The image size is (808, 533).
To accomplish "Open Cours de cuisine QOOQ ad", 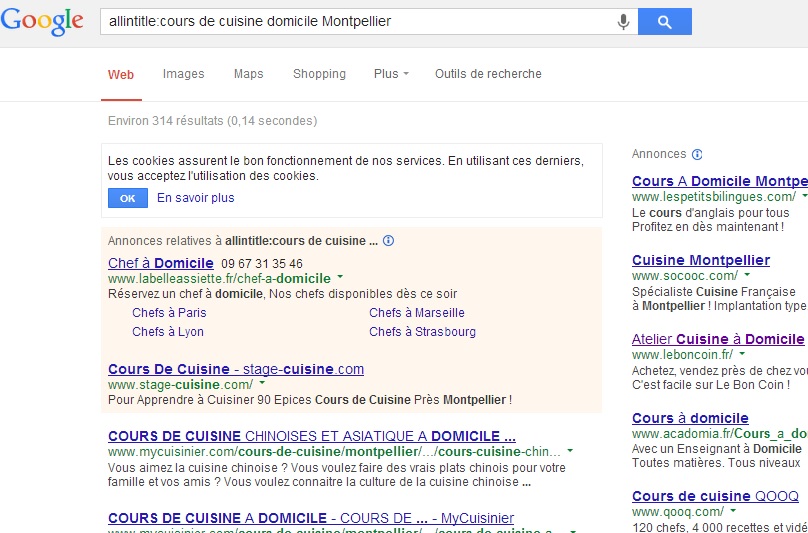I will click(715, 496).
